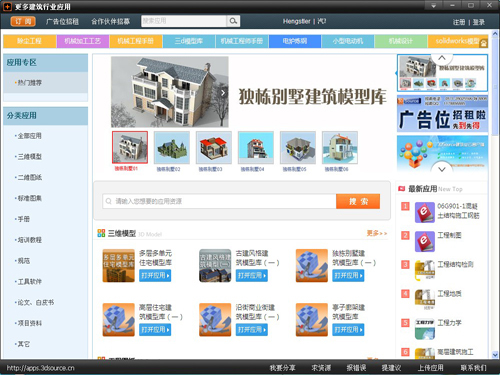Open 工具软件 category in sidebar
Screen dimensions: 500x375
click(x=29, y=282)
